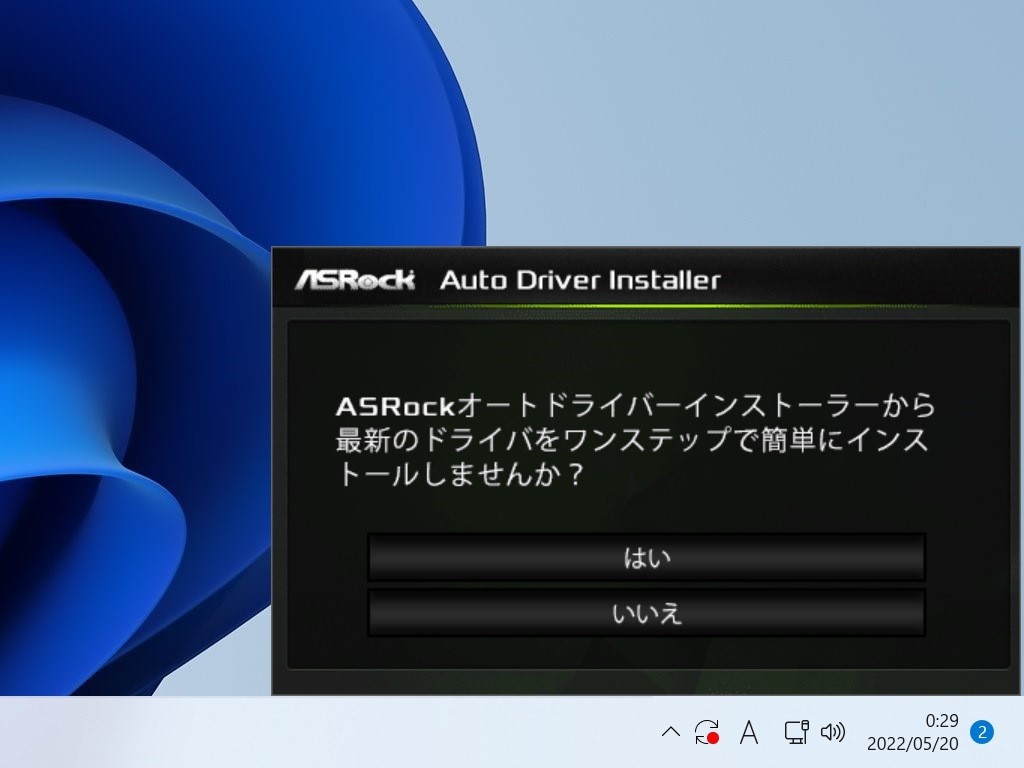Open notifications via the blue 2 badge
This screenshot has width=1024, height=768.
point(982,733)
